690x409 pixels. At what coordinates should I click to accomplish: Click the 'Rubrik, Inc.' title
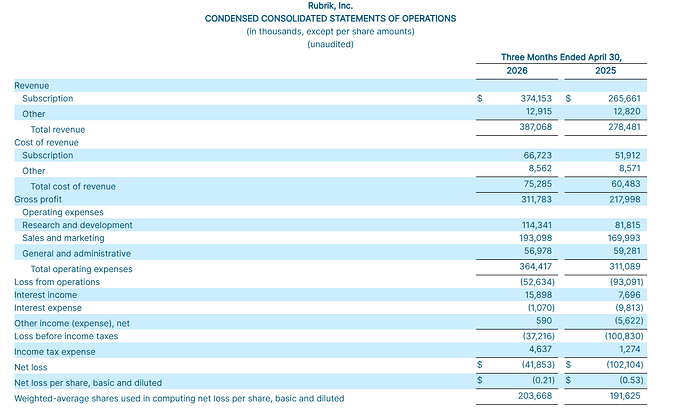click(x=330, y=6)
